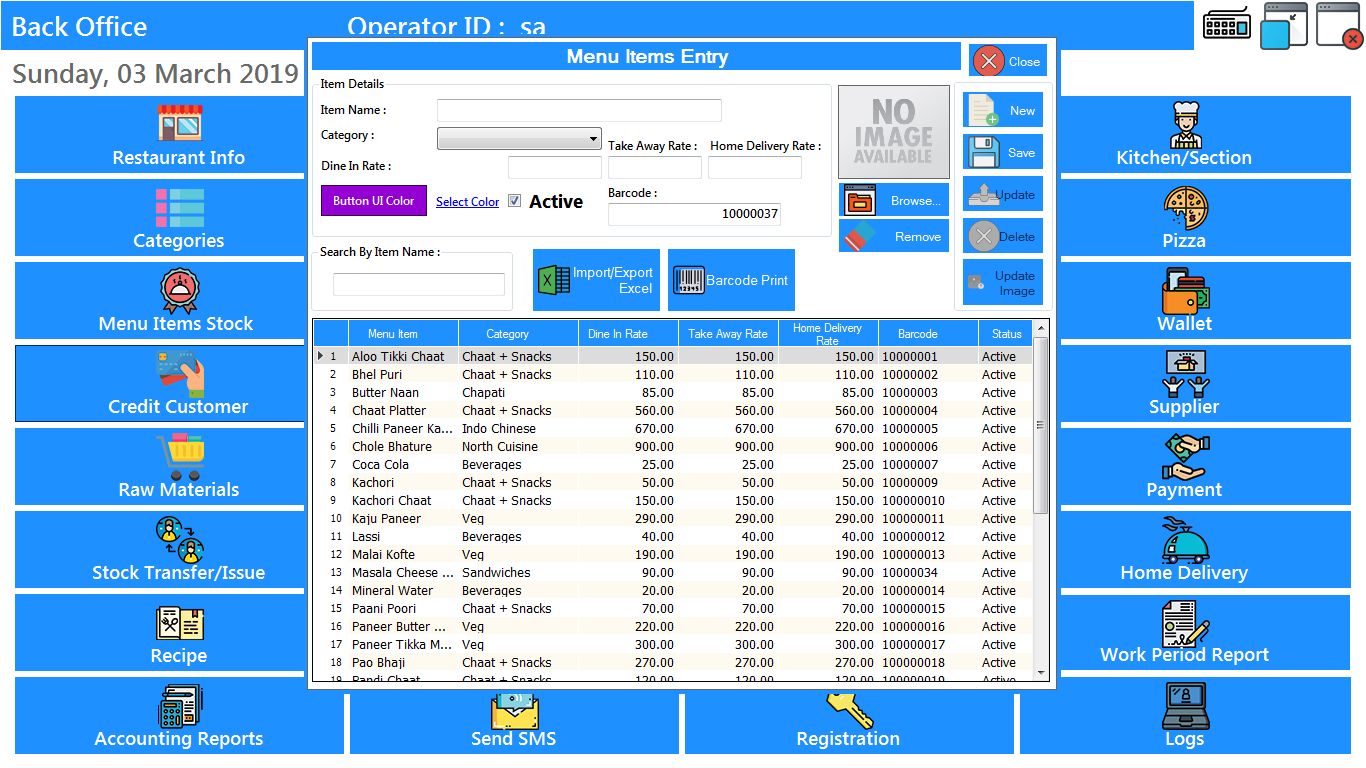Viewport: 1366px width, 768px height.
Task: Click the grid's vertical scrollbar thumb
Action: pos(1040,425)
